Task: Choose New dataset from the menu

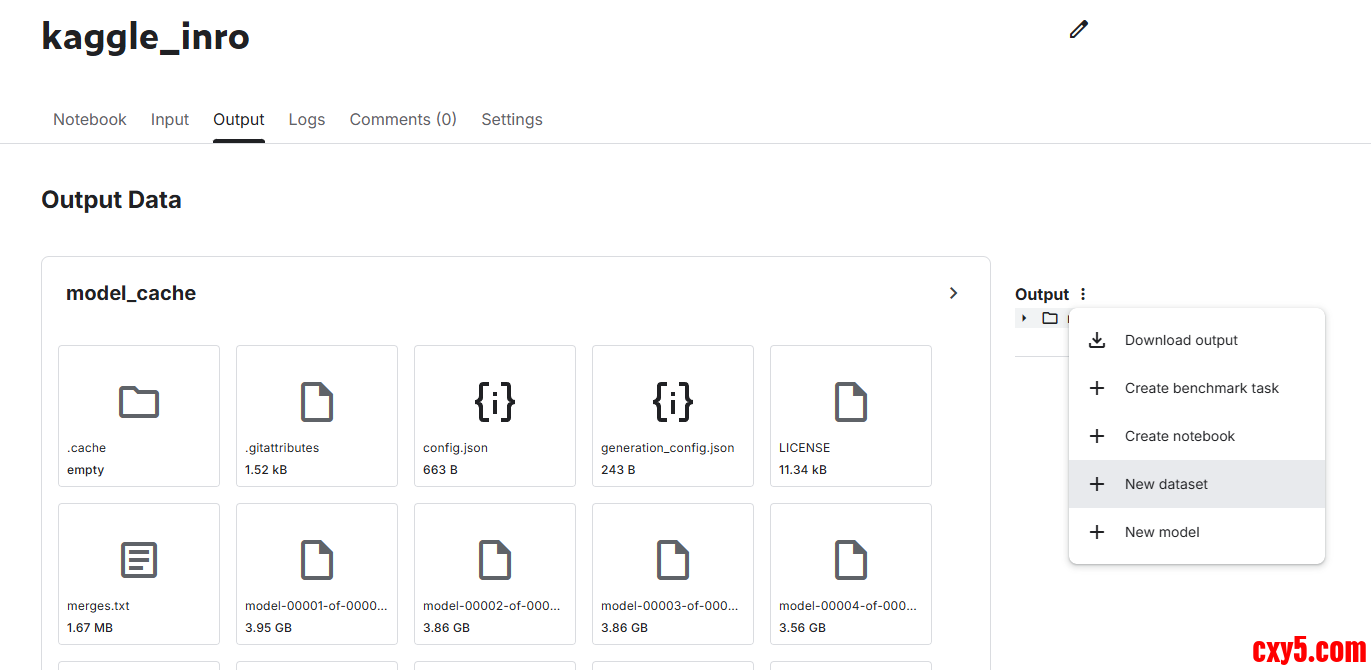Action: (x=1166, y=484)
